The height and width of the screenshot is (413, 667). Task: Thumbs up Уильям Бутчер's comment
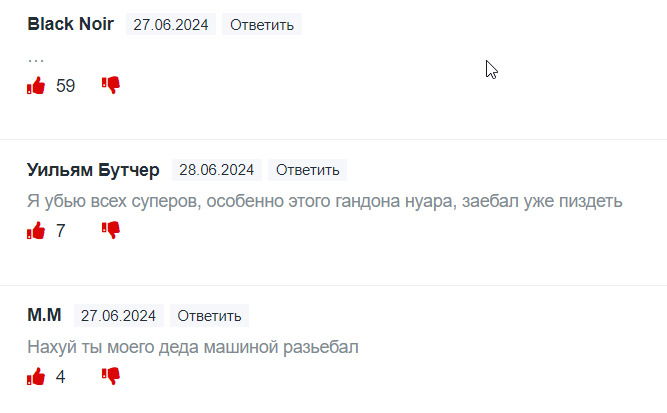[37, 231]
